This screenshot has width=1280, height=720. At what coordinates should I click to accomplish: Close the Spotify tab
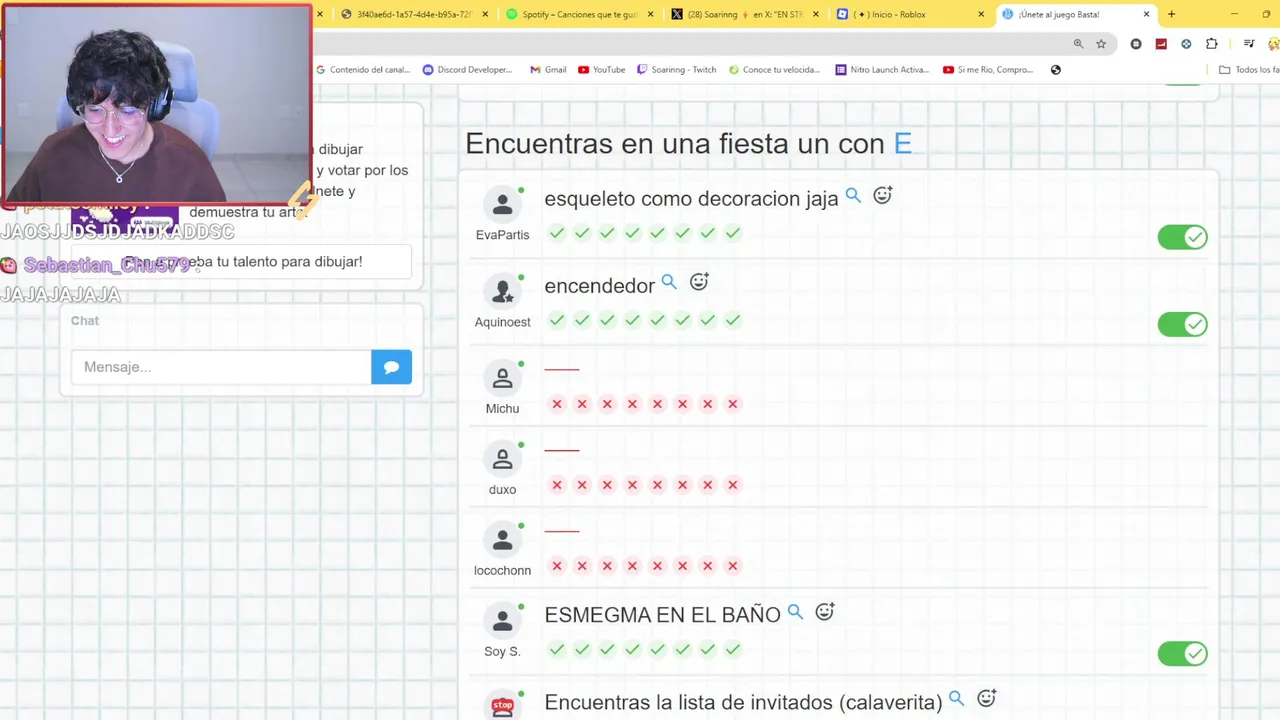click(x=651, y=14)
